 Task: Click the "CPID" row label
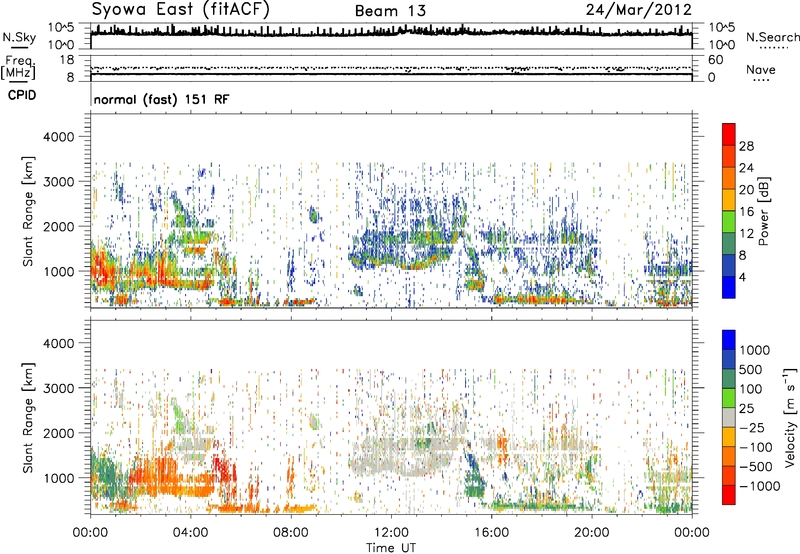coord(22,95)
